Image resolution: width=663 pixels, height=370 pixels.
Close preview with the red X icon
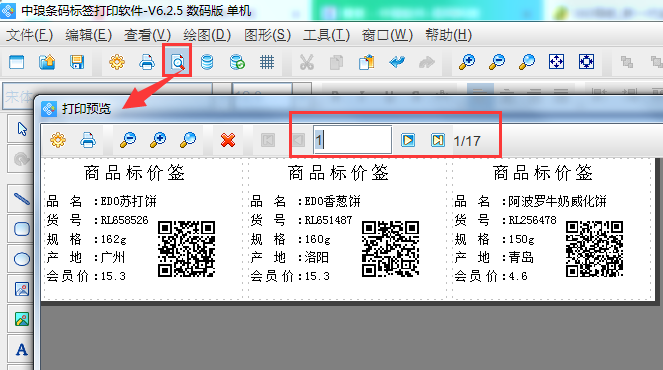228,140
